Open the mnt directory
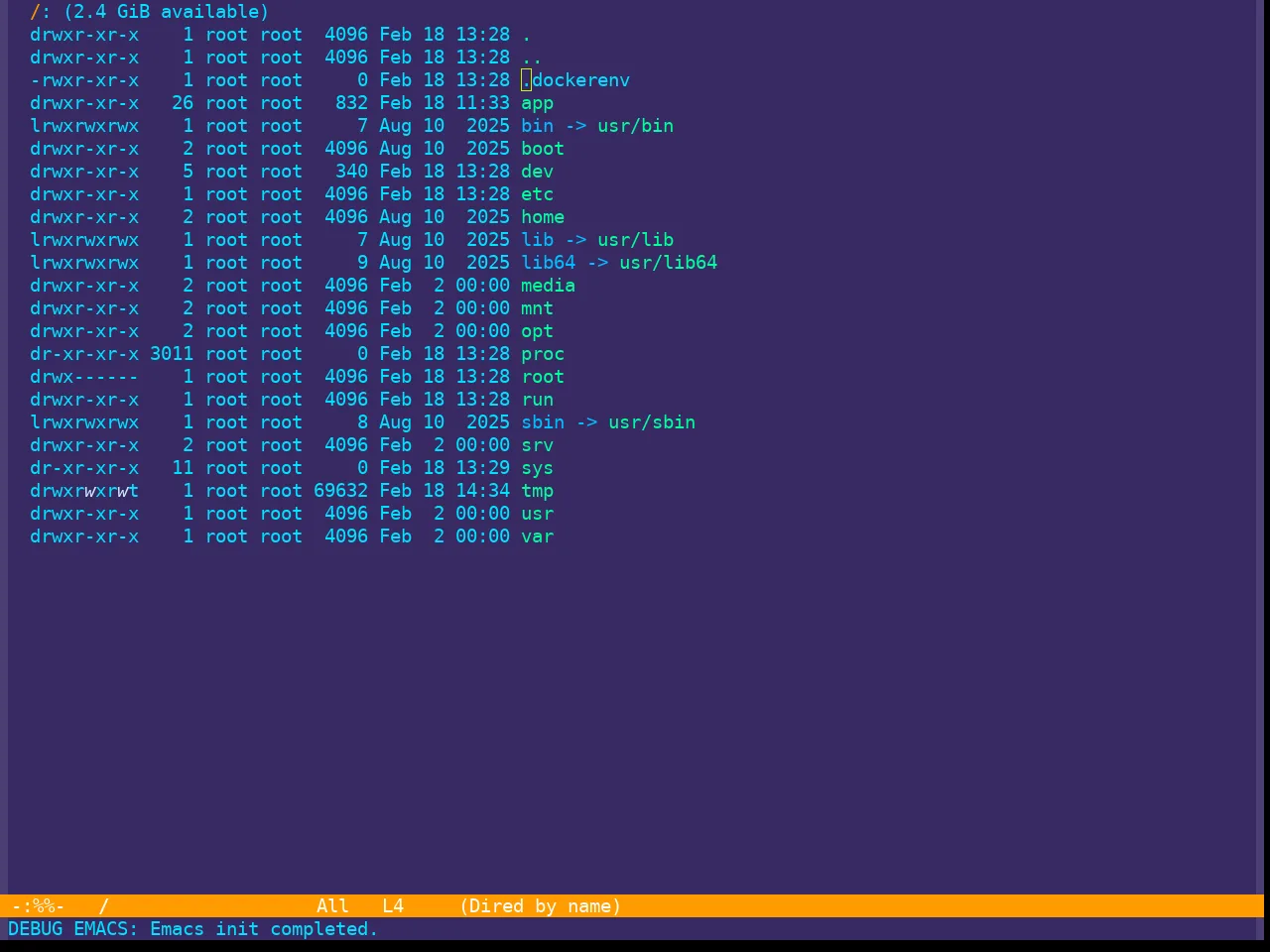1270x952 pixels. click(538, 308)
